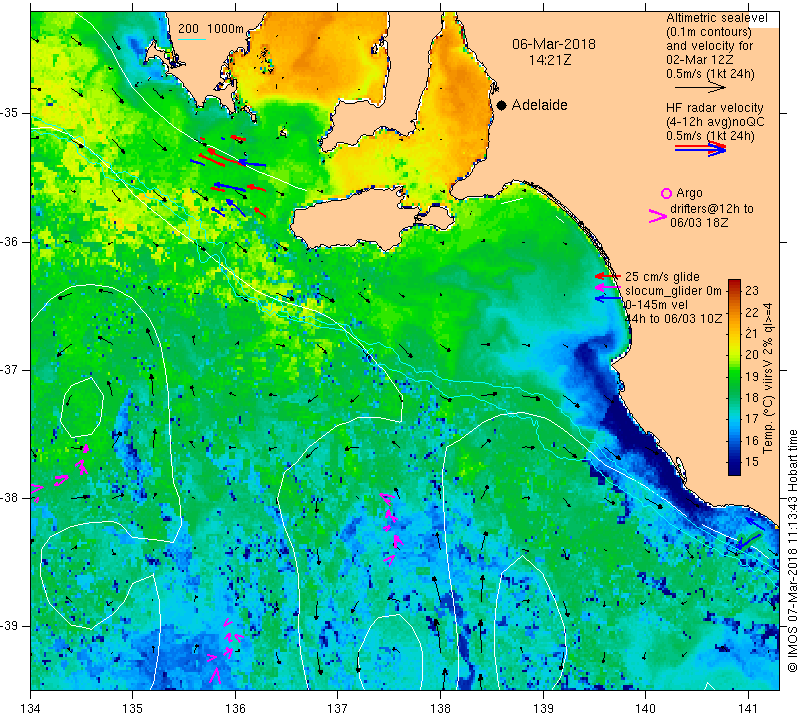800x720 pixels.
Task: Click the 'Altimetric sealevel' legend heading
Action: [x=716, y=18]
